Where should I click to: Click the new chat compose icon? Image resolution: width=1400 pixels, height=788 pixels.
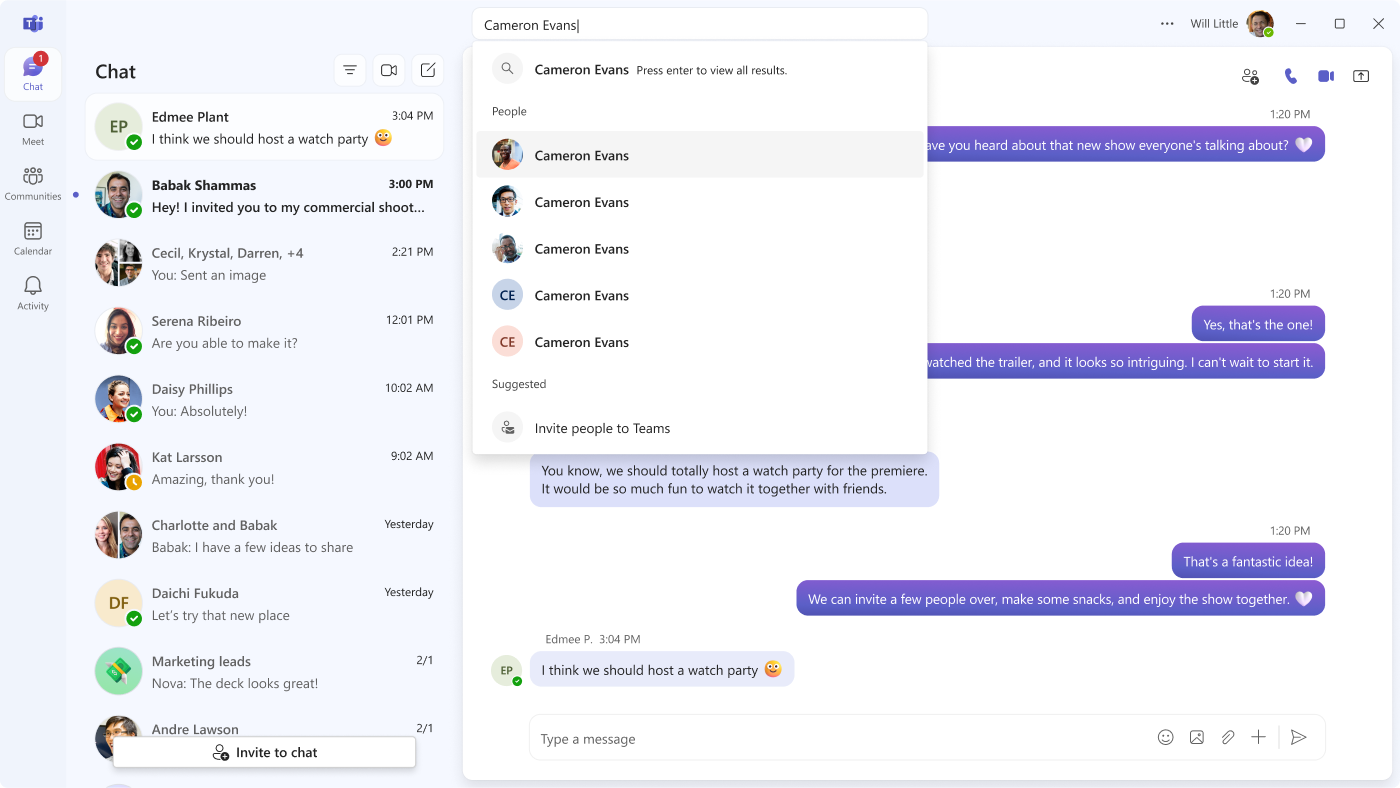(428, 70)
